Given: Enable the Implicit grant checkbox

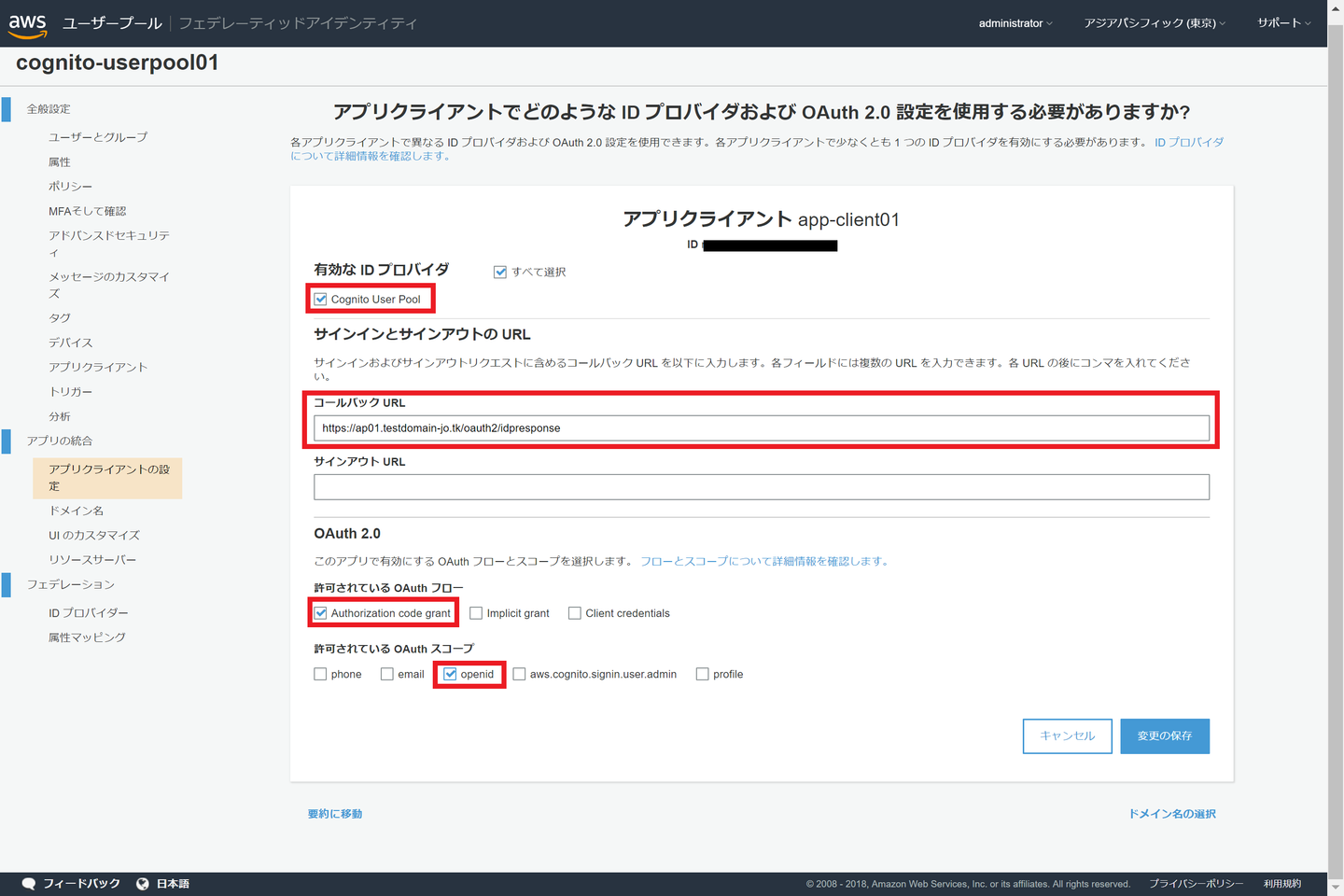Looking at the screenshot, I should [x=476, y=613].
